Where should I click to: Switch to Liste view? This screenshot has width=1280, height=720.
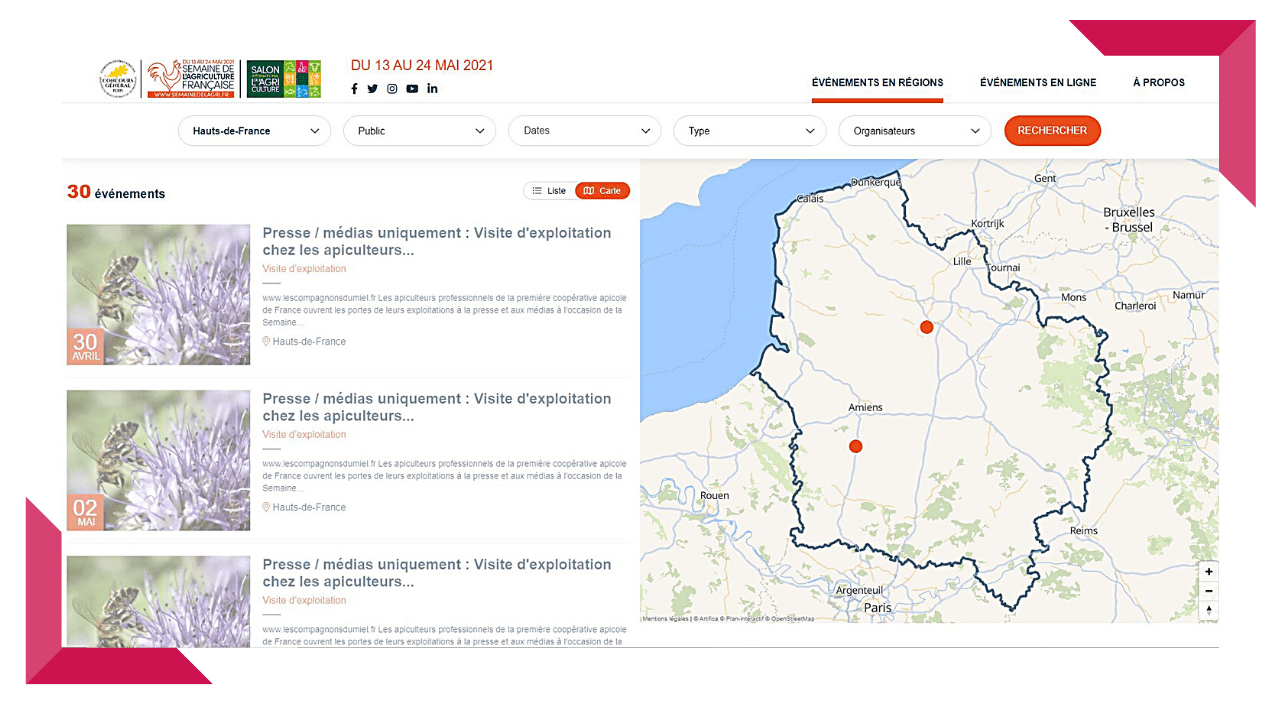tap(549, 191)
